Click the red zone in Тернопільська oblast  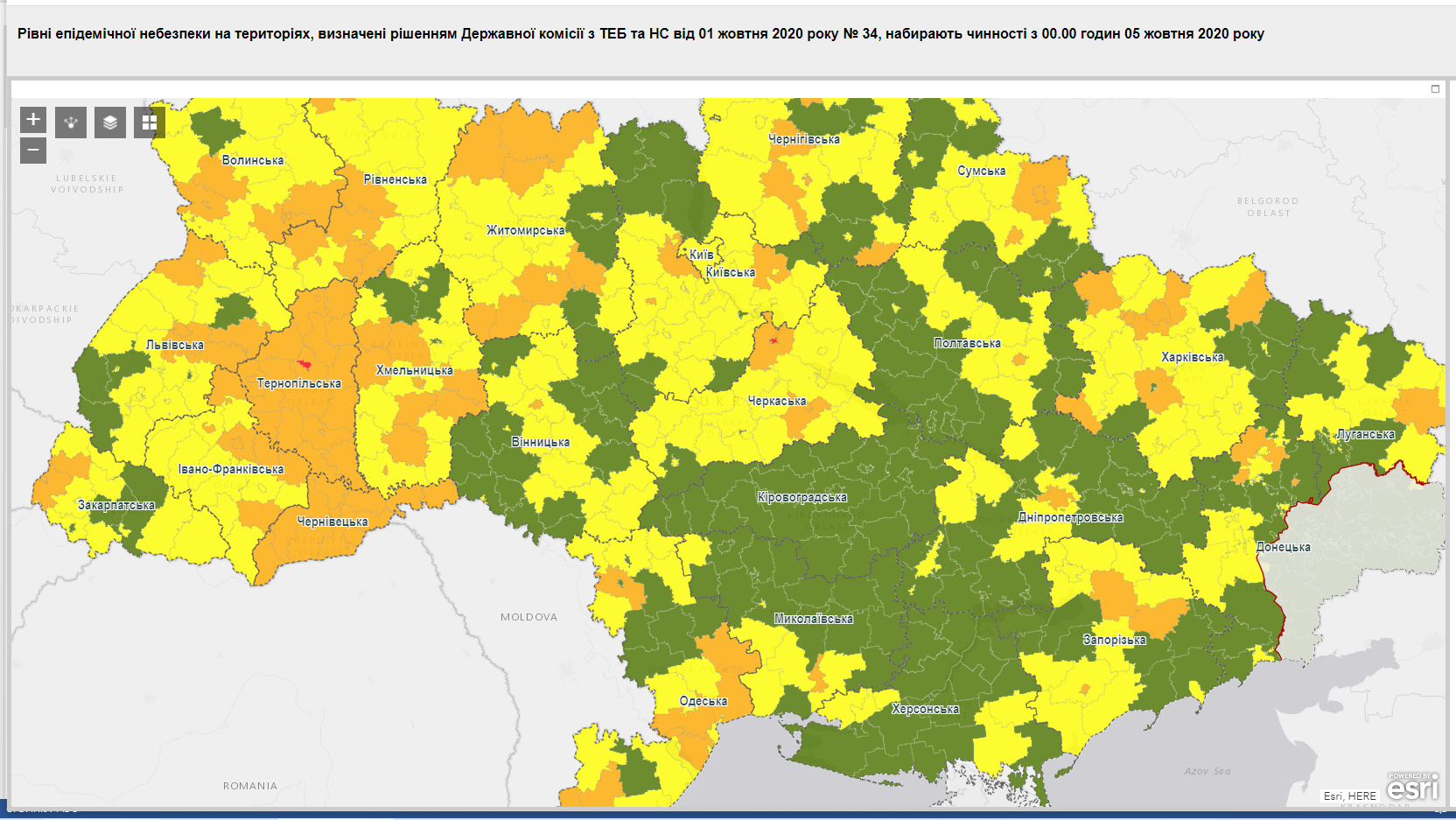tap(304, 363)
